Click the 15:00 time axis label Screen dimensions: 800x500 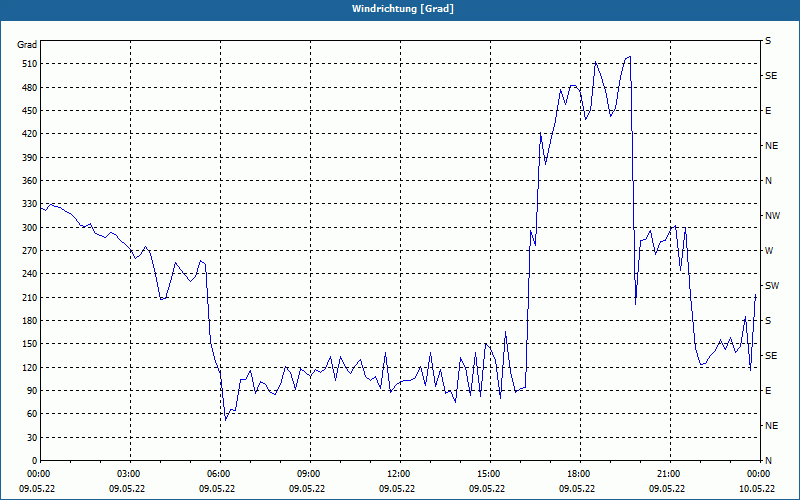pyautogui.click(x=488, y=474)
